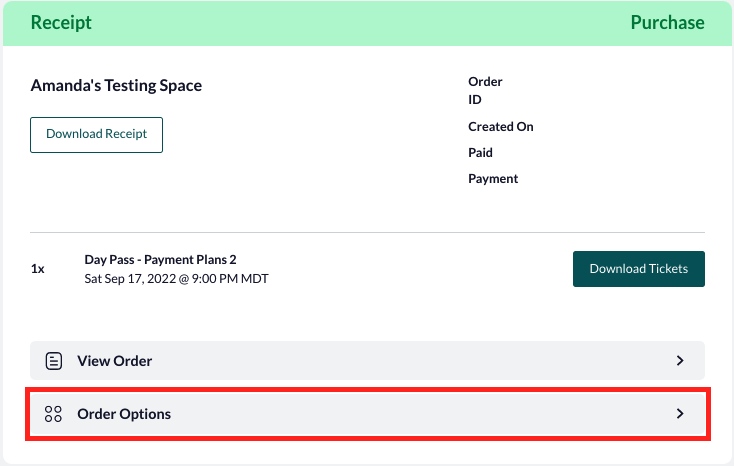The image size is (734, 466).
Task: Expand View Order using its chevron arrow
Action: pyautogui.click(x=680, y=361)
